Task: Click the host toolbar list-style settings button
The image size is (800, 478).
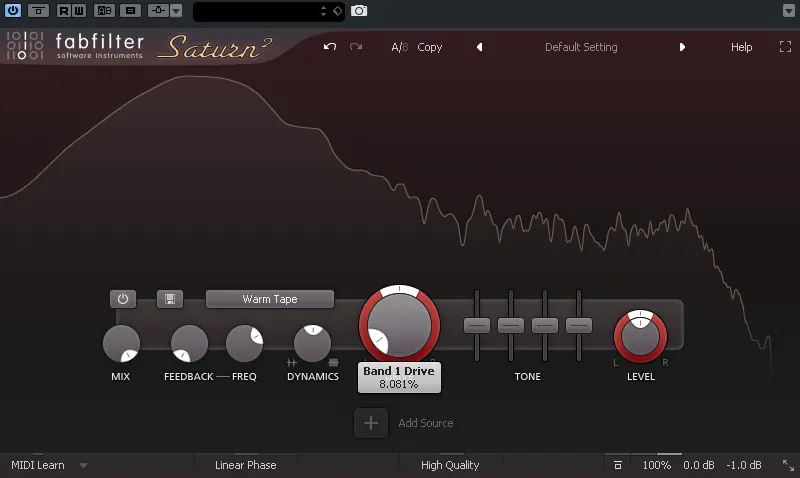Action: (x=131, y=10)
